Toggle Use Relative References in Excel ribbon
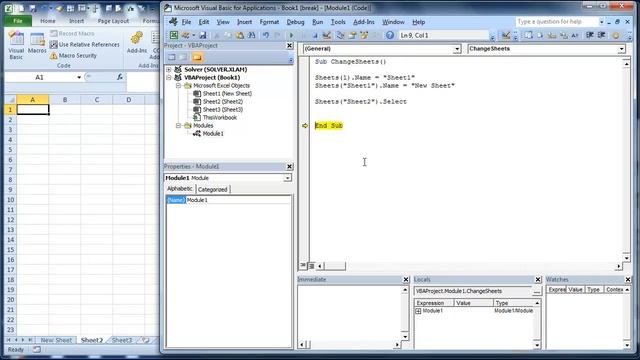The width and height of the screenshot is (640, 360). 84,44
